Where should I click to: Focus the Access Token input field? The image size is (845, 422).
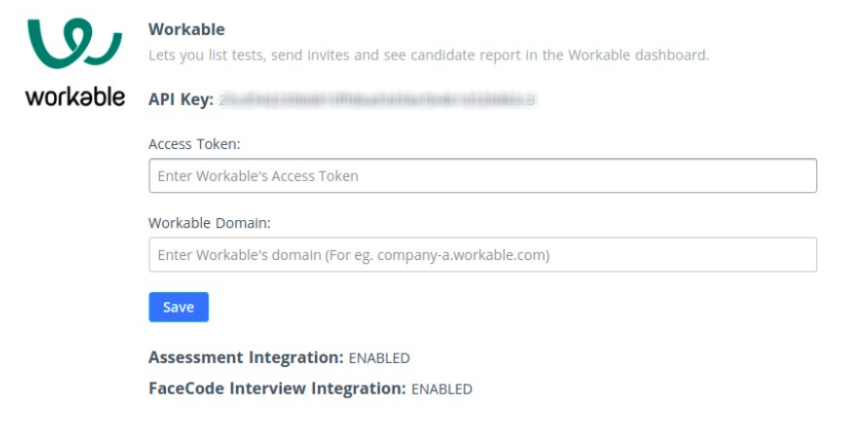pyautogui.click(x=482, y=176)
